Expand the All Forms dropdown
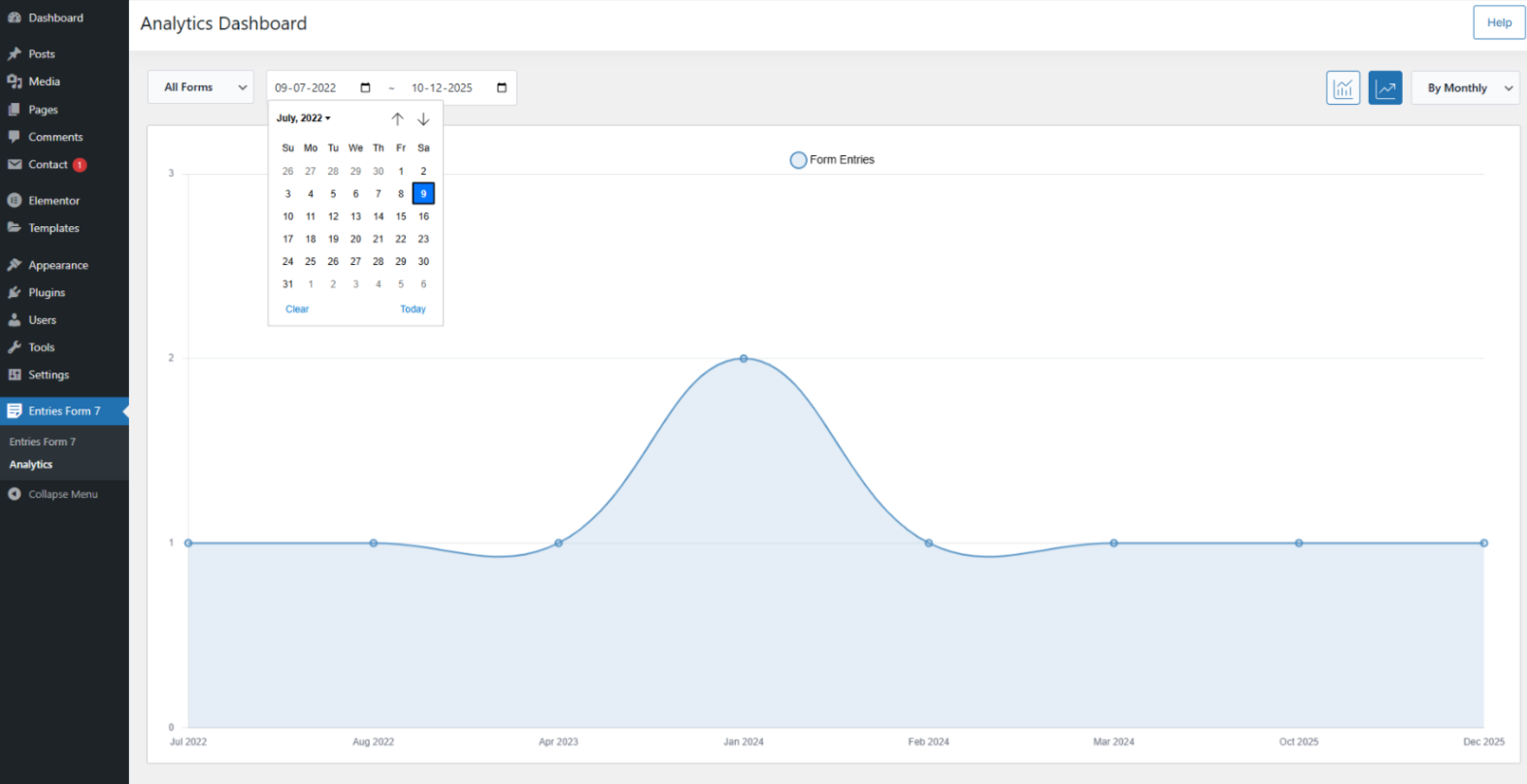 [x=201, y=87]
